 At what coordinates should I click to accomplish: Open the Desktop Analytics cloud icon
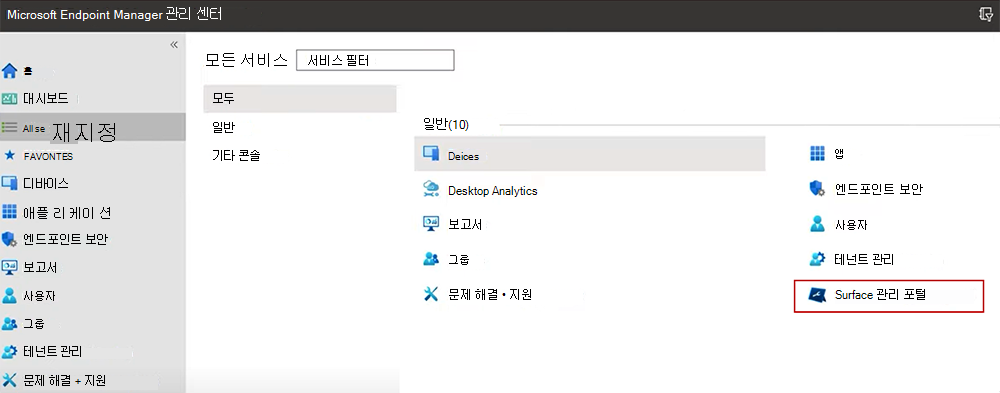tap(431, 189)
